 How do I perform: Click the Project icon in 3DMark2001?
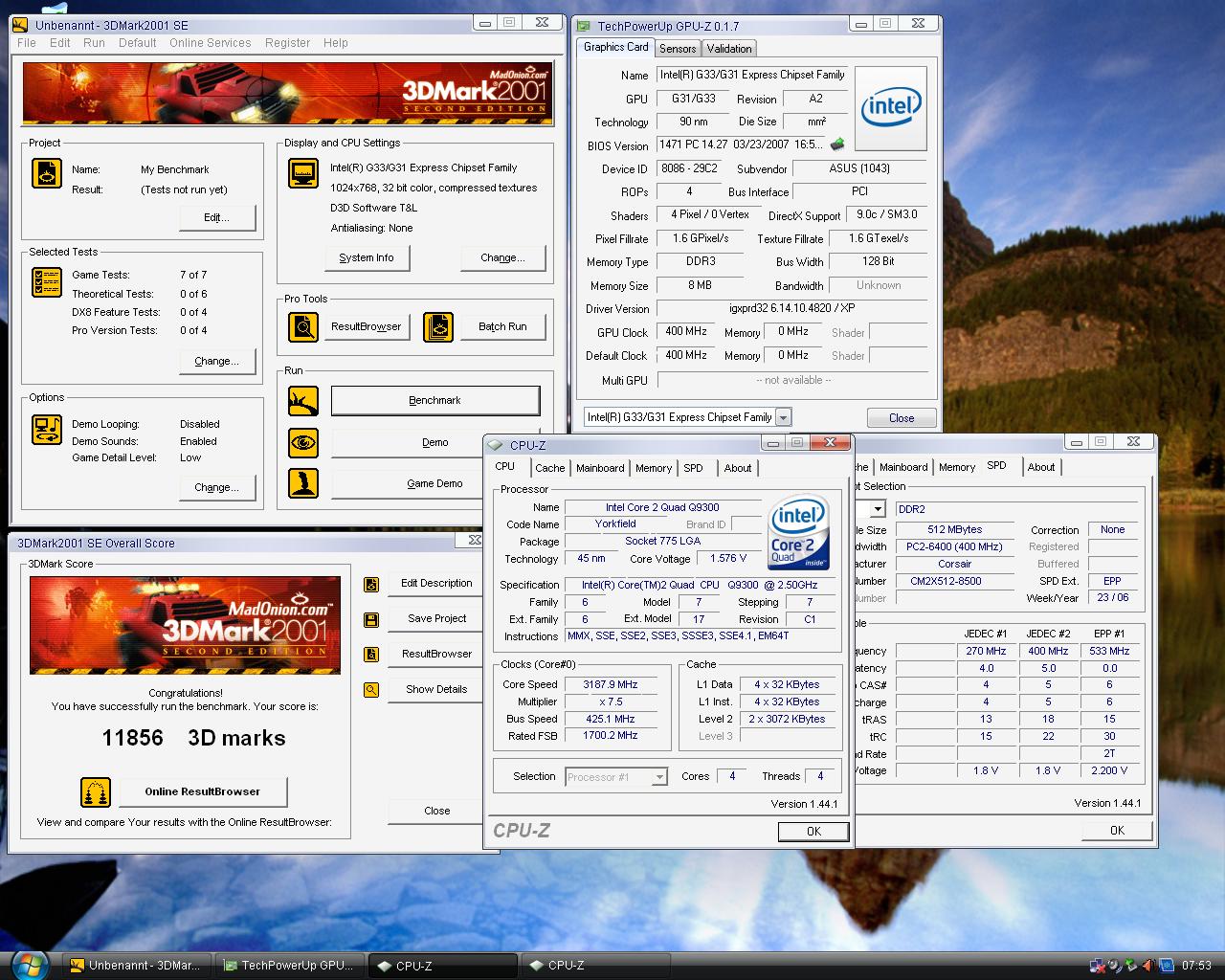pos(47,173)
